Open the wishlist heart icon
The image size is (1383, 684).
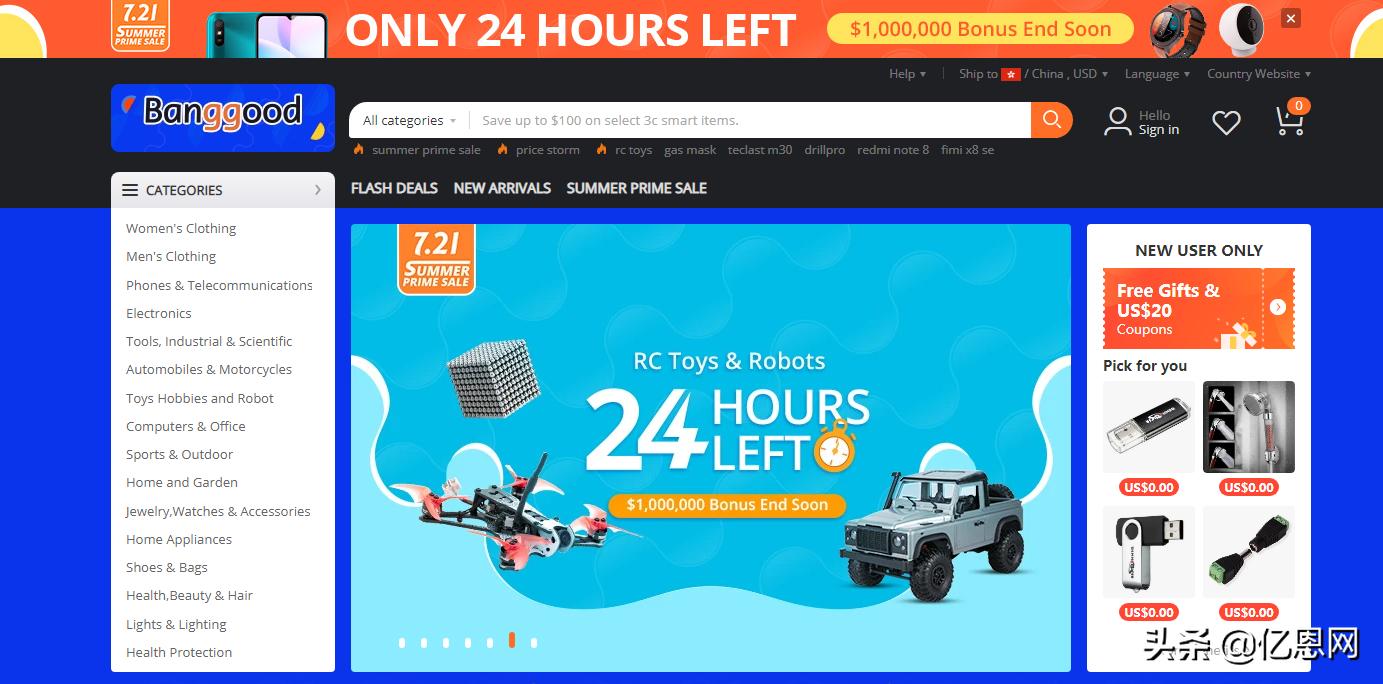coord(1226,122)
